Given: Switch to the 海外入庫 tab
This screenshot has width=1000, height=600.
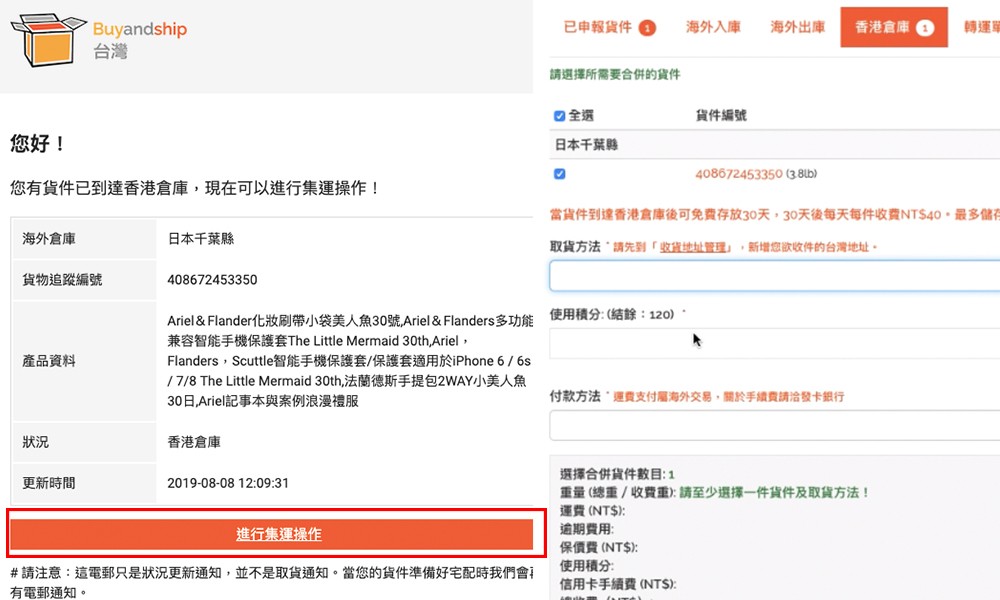Looking at the screenshot, I should pos(713,28).
